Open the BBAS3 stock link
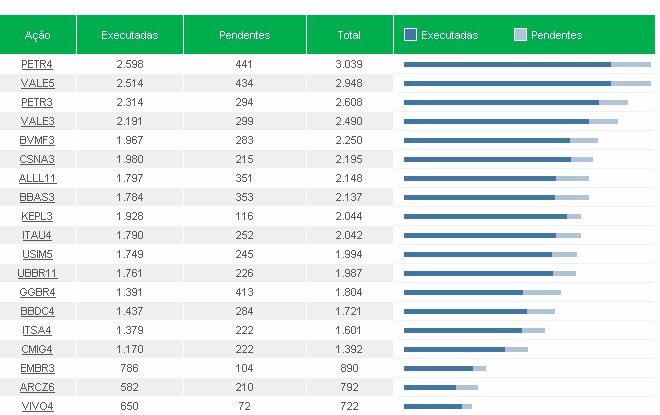Image resolution: width=660 pixels, height=415 pixels. (x=37, y=197)
